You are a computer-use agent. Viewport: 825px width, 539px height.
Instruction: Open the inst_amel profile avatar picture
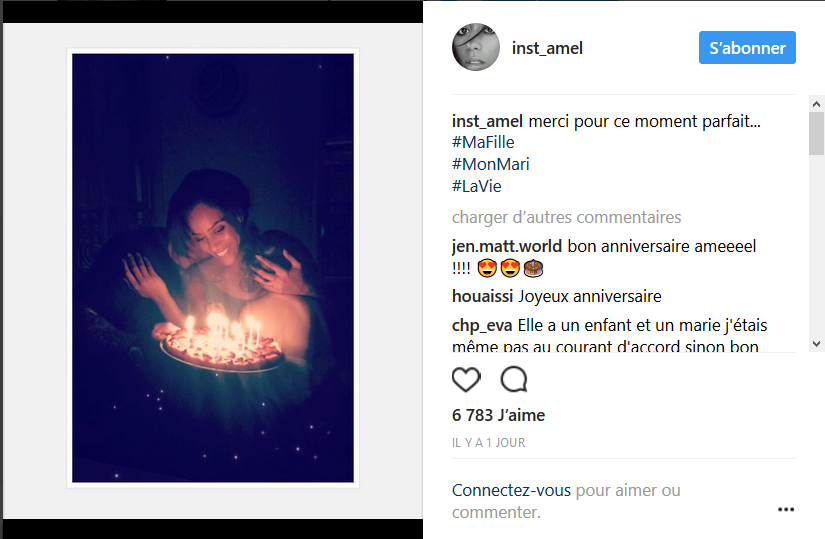[476, 47]
